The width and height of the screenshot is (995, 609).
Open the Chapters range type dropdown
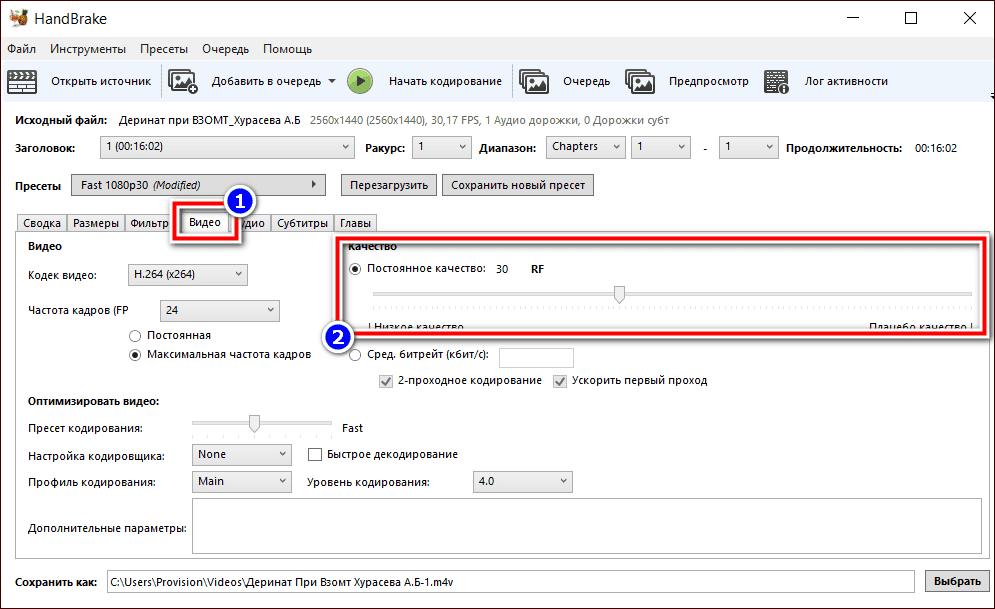[586, 147]
